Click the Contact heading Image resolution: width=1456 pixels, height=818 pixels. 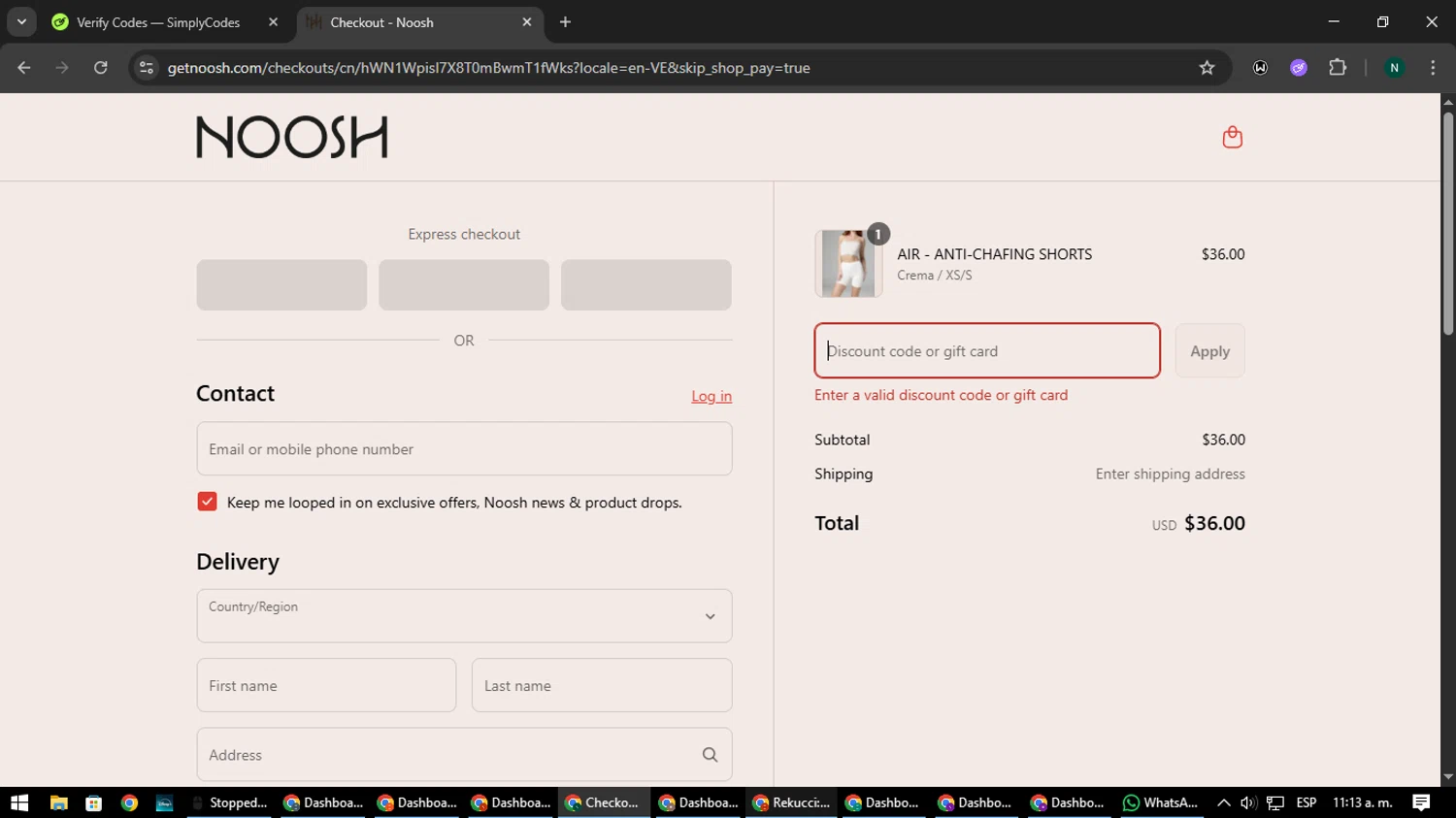coord(235,393)
